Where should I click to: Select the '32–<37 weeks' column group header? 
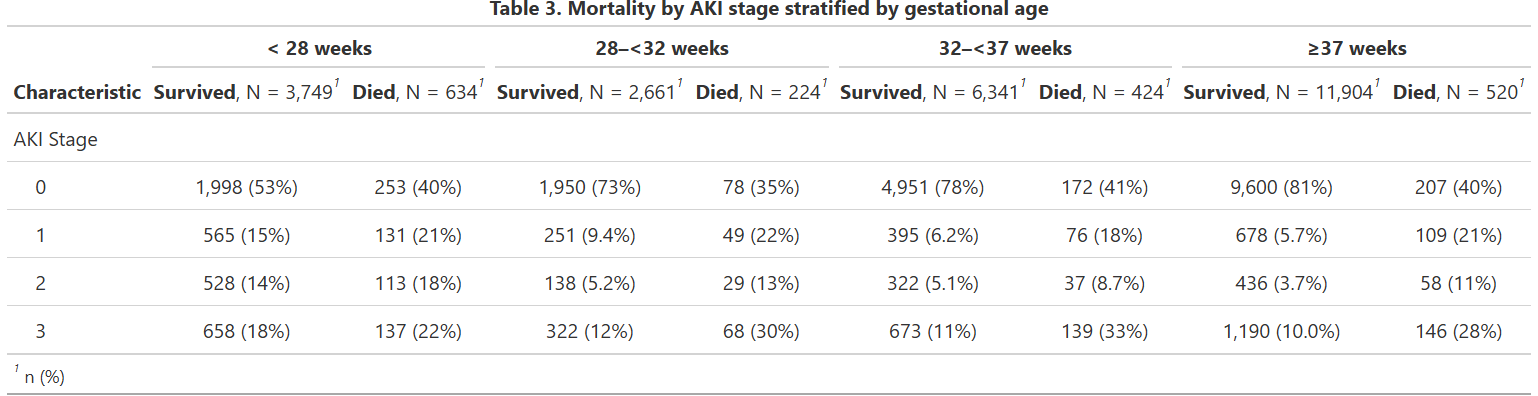click(1005, 47)
